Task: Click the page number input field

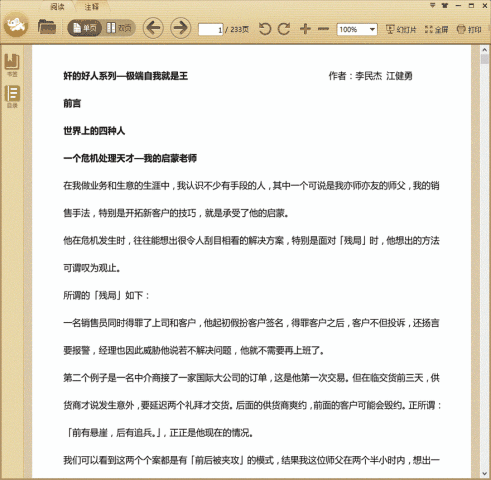Action: click(x=211, y=30)
